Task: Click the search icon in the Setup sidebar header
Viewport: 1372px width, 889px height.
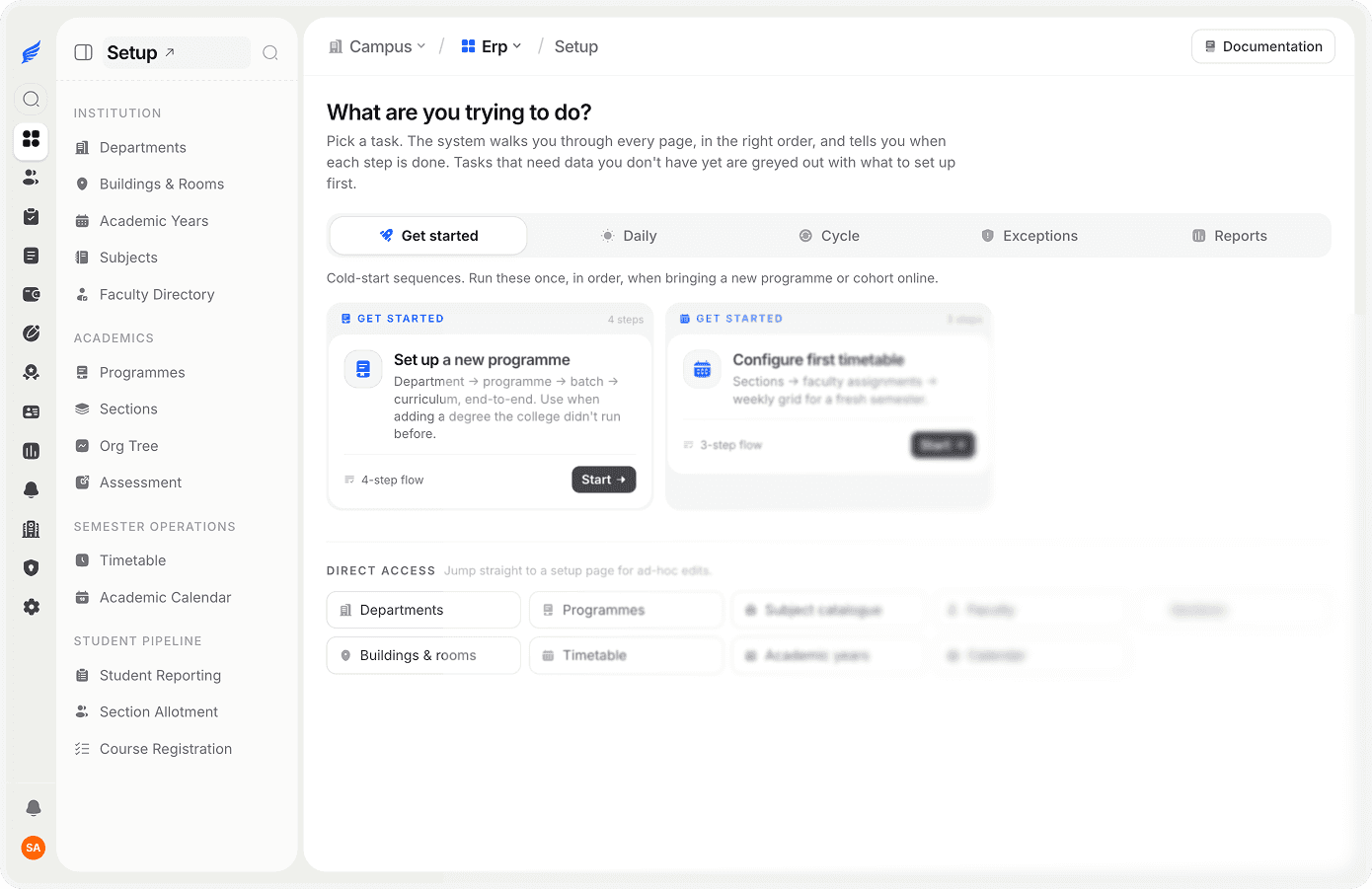Action: 270,53
